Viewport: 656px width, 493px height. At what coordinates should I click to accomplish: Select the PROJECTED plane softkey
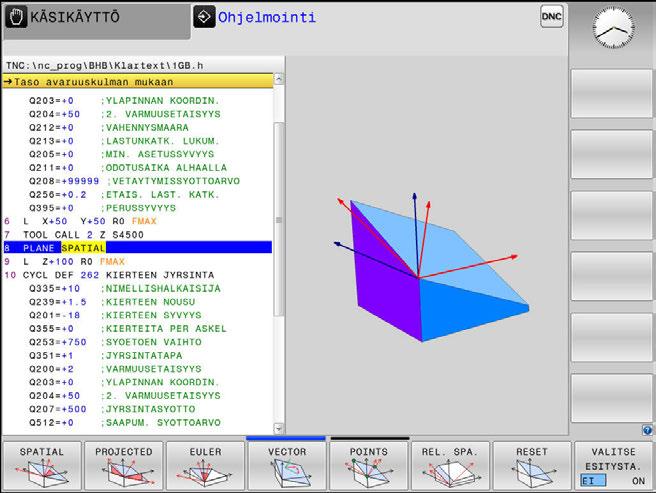[x=124, y=466]
